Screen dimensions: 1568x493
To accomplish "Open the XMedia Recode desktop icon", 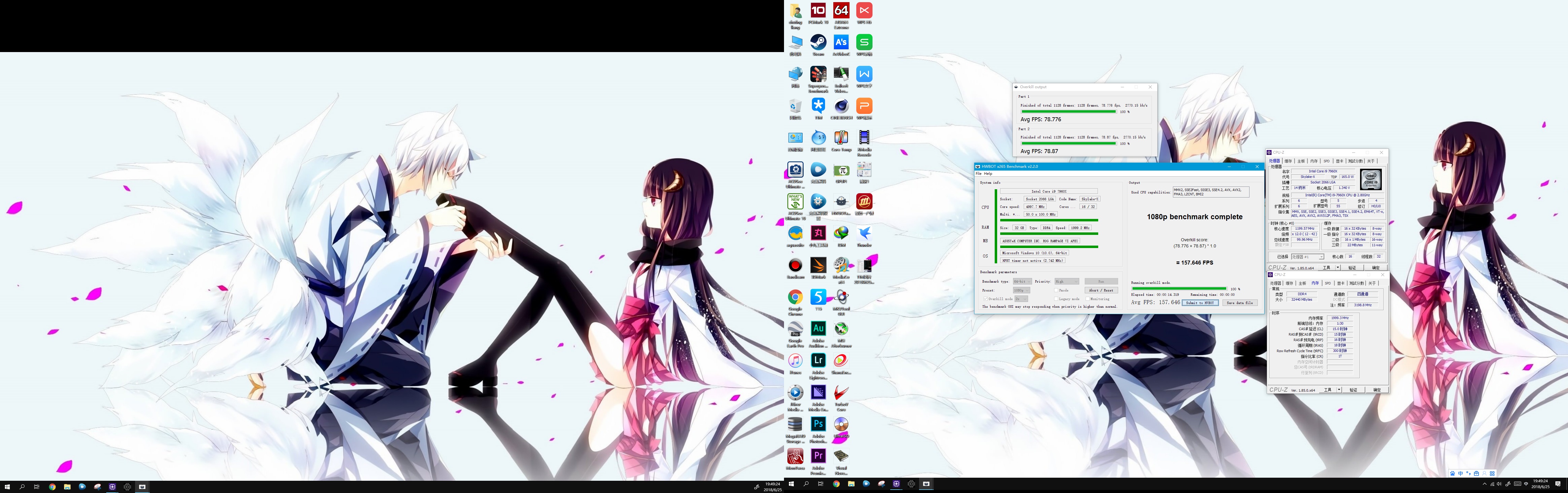I will click(864, 143).
